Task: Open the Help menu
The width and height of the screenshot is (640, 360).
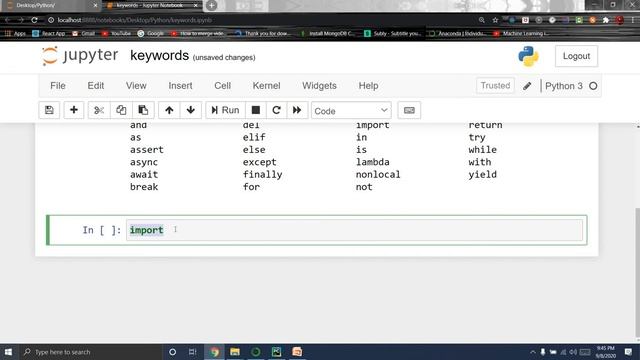Action: (368, 86)
